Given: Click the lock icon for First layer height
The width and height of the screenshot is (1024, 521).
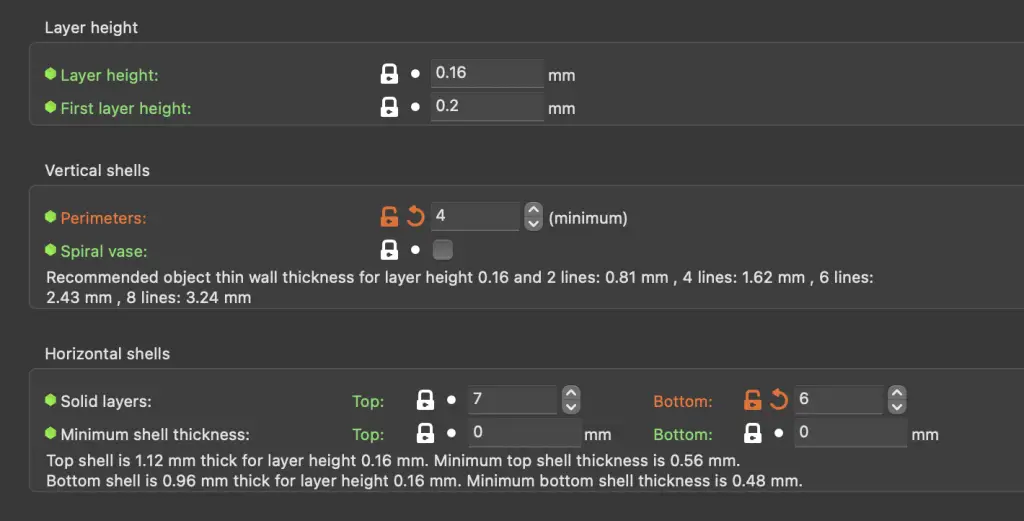Looking at the screenshot, I should 389,107.
